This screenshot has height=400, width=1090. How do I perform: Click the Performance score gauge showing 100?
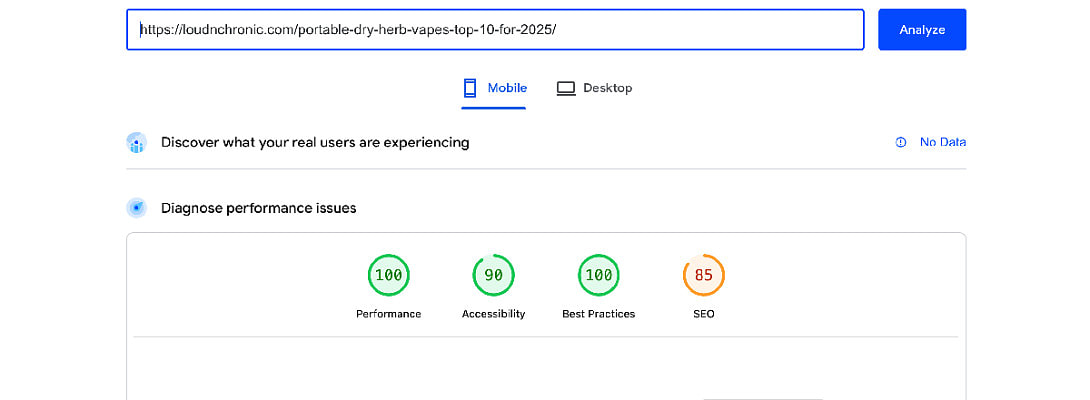pos(388,276)
